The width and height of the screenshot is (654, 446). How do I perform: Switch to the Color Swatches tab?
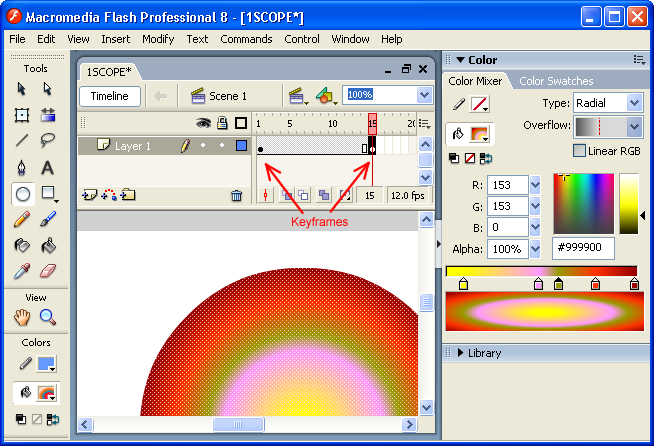556,81
